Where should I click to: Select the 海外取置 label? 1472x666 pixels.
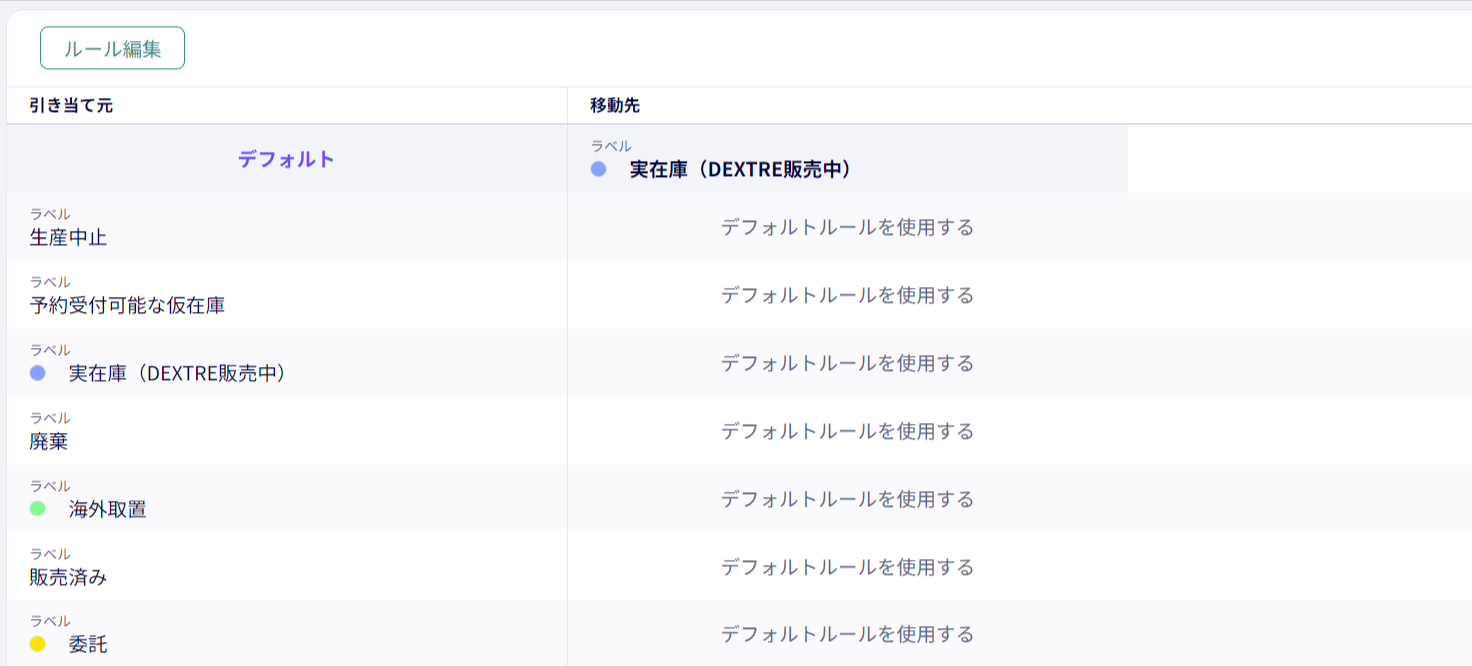(x=107, y=510)
